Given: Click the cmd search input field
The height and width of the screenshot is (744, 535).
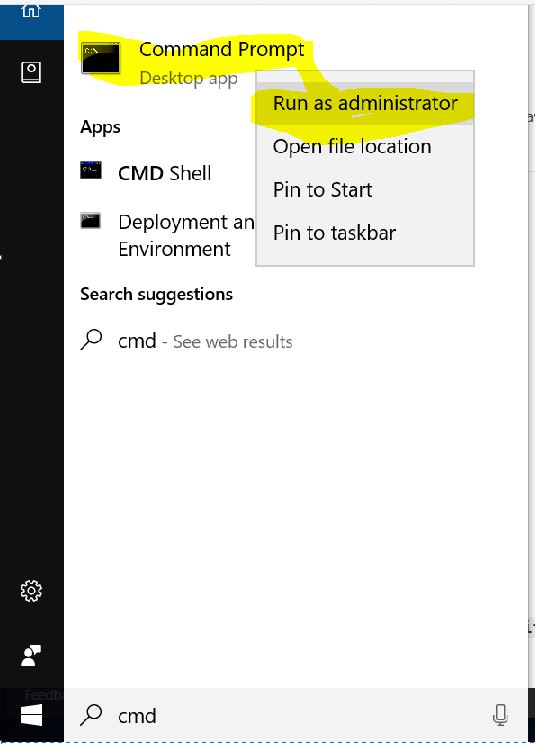Looking at the screenshot, I should 285,715.
